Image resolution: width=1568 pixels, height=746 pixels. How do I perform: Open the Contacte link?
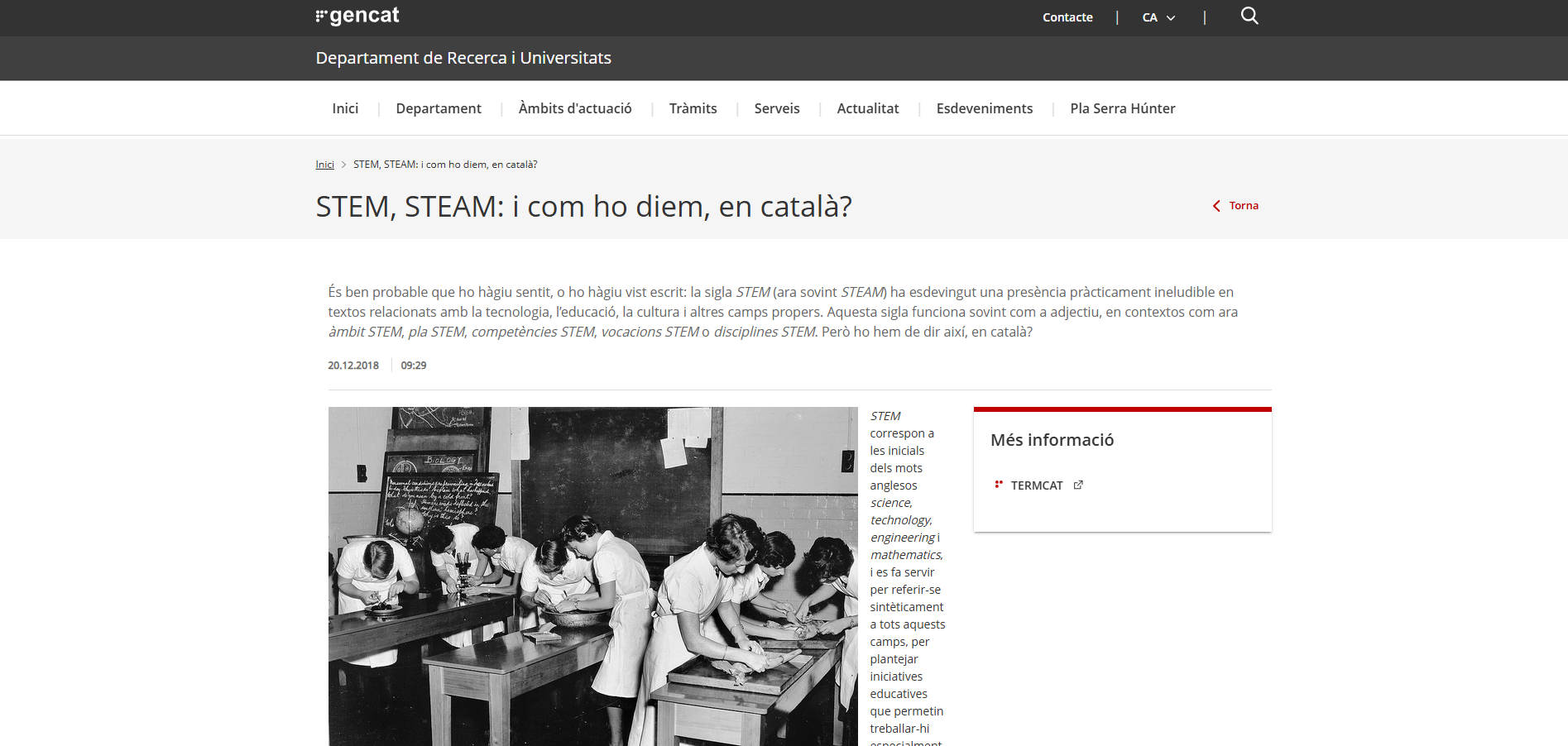1067,17
